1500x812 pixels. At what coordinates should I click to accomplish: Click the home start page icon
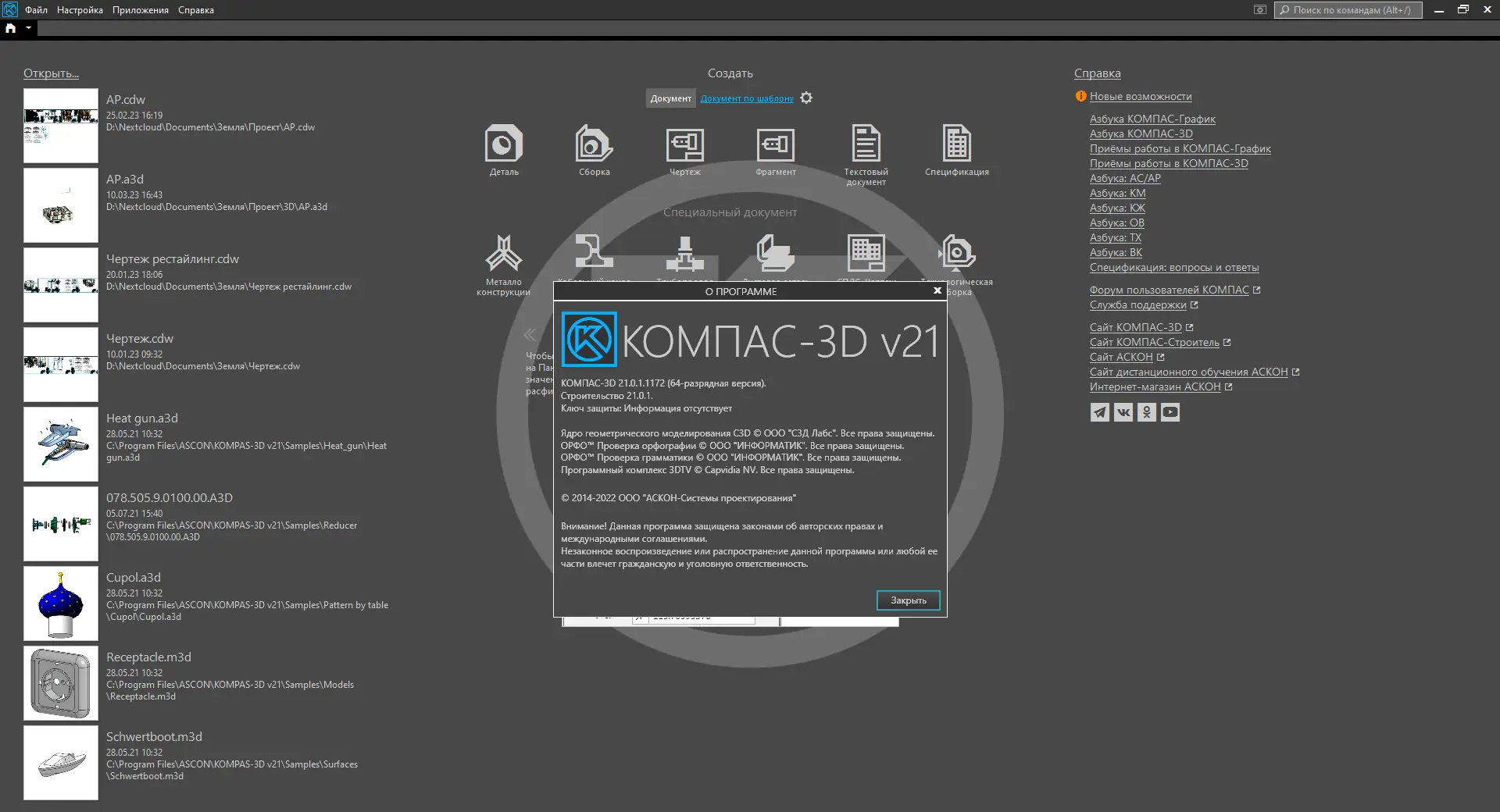click(11, 28)
